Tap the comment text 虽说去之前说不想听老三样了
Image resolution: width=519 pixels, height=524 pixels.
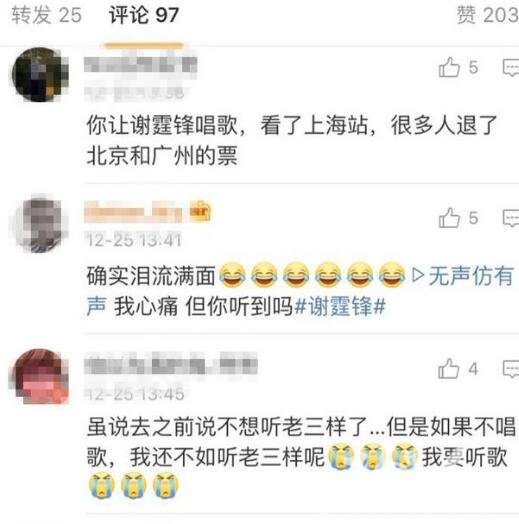coord(227,427)
